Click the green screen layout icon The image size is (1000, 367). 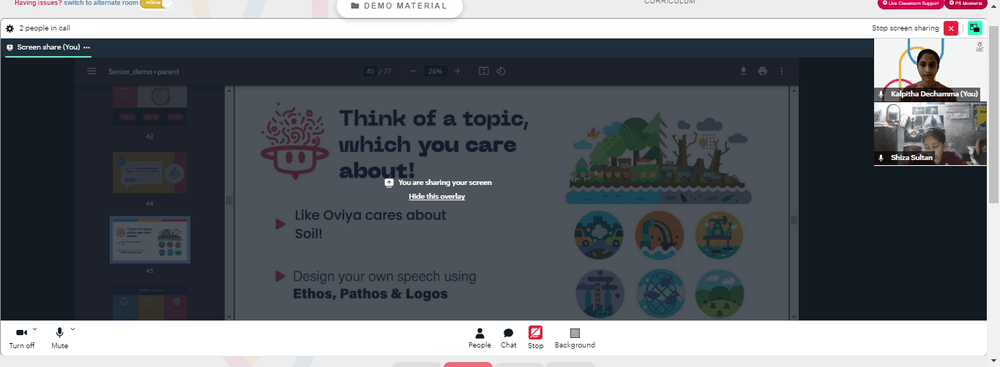pyautogui.click(x=974, y=28)
